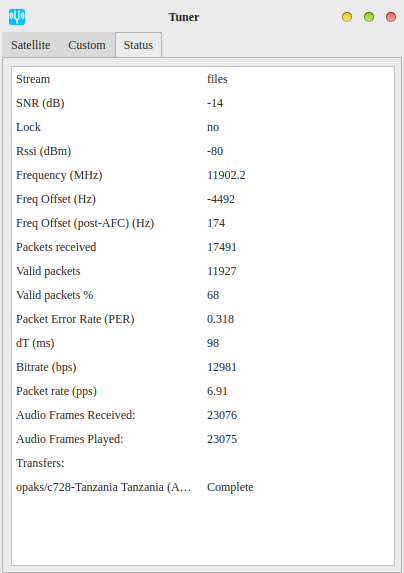Close the Tuner window with red button
This screenshot has height=573, width=404.
pos(391,17)
